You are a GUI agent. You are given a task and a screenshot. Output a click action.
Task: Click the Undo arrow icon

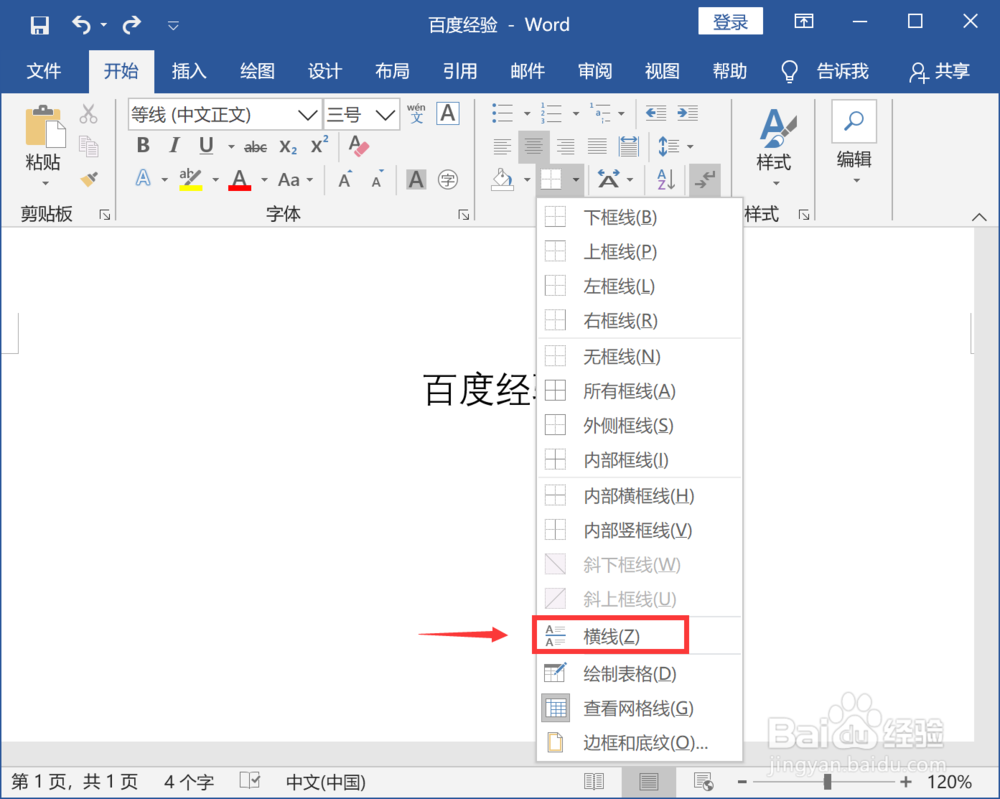[x=81, y=25]
